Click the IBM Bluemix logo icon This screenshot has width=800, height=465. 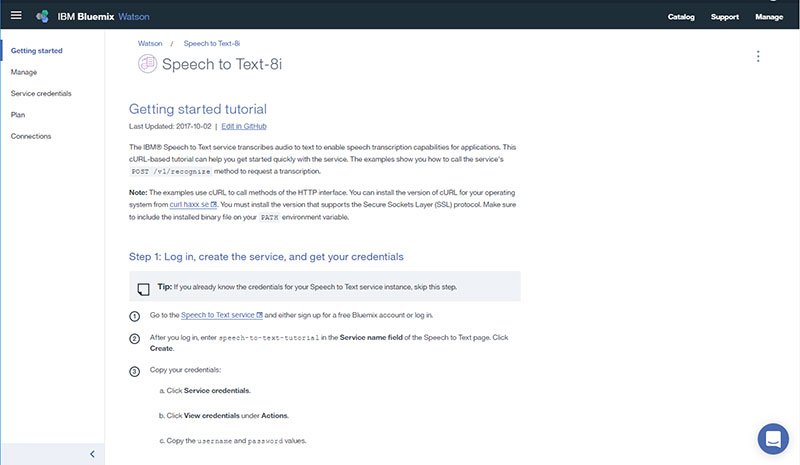click(42, 16)
